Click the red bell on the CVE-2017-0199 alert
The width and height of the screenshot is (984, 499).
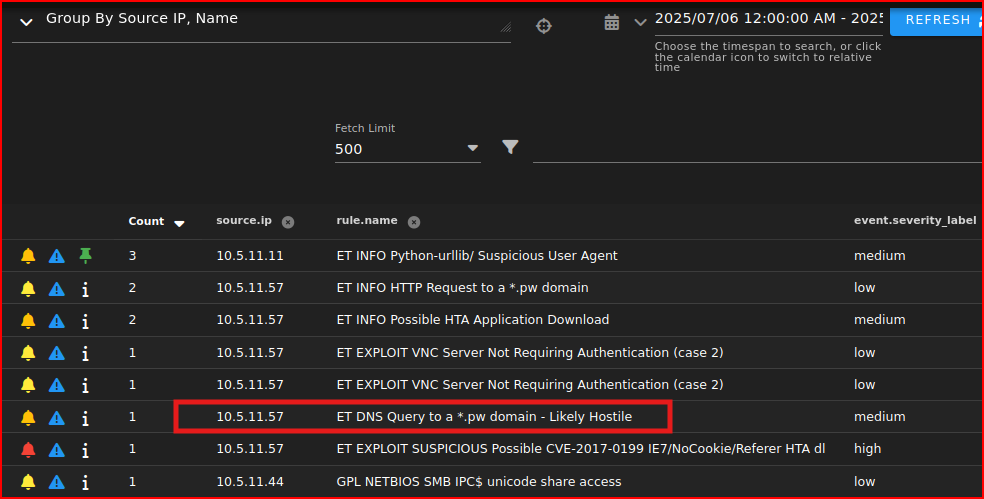[28, 449]
